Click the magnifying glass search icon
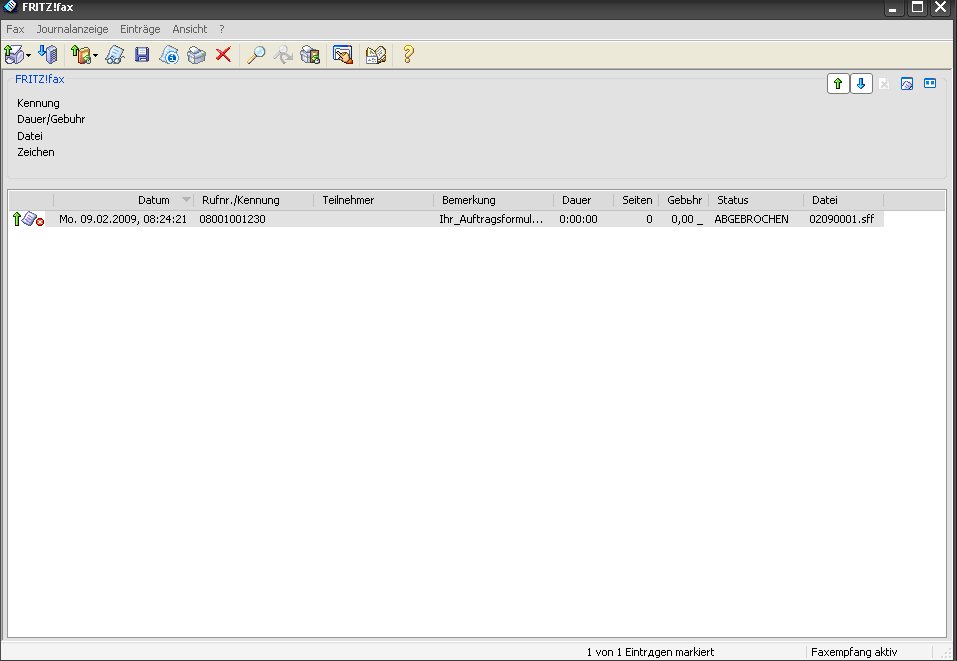Viewport: 957px width, 661px height. click(256, 55)
